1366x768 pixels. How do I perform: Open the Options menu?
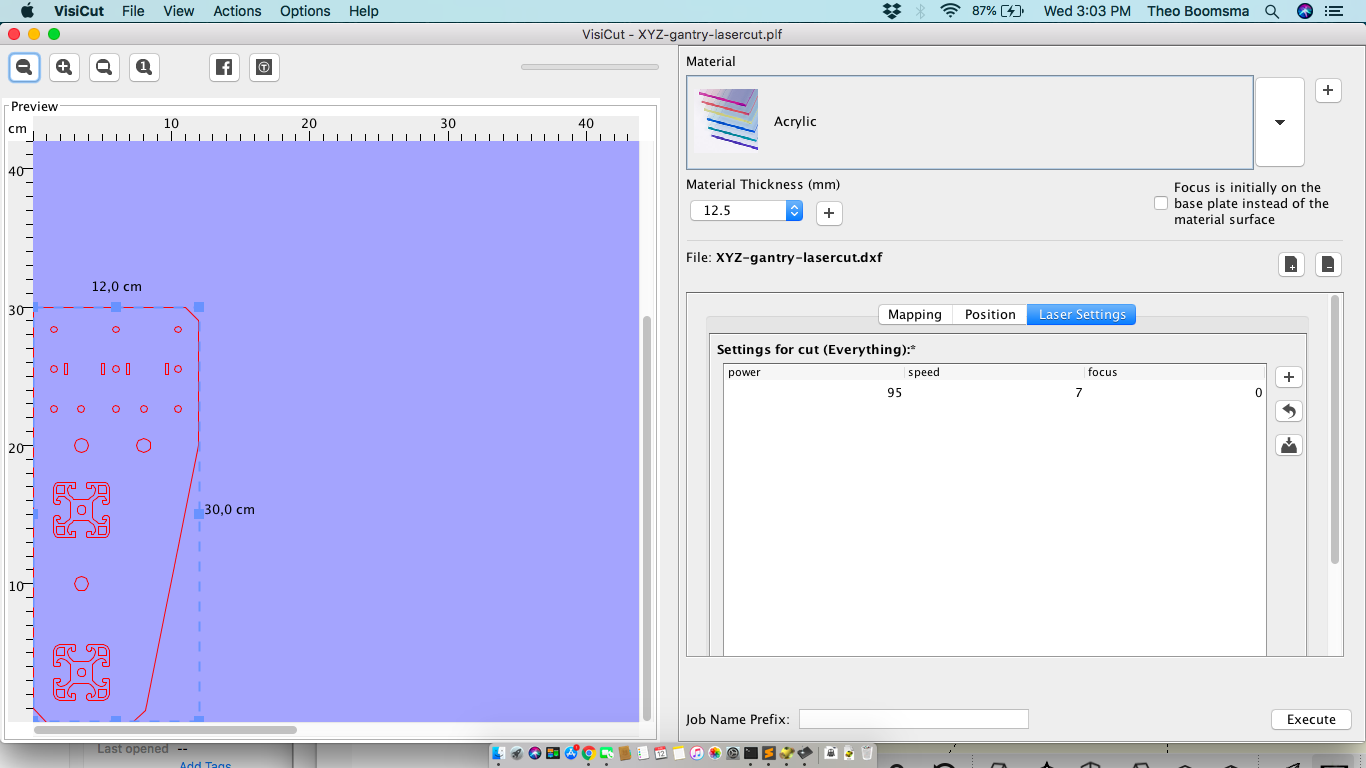pos(305,11)
